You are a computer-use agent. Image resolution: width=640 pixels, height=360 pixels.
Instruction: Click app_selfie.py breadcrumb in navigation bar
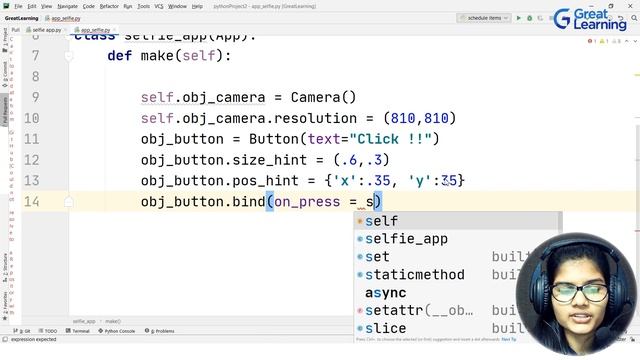coord(63,18)
